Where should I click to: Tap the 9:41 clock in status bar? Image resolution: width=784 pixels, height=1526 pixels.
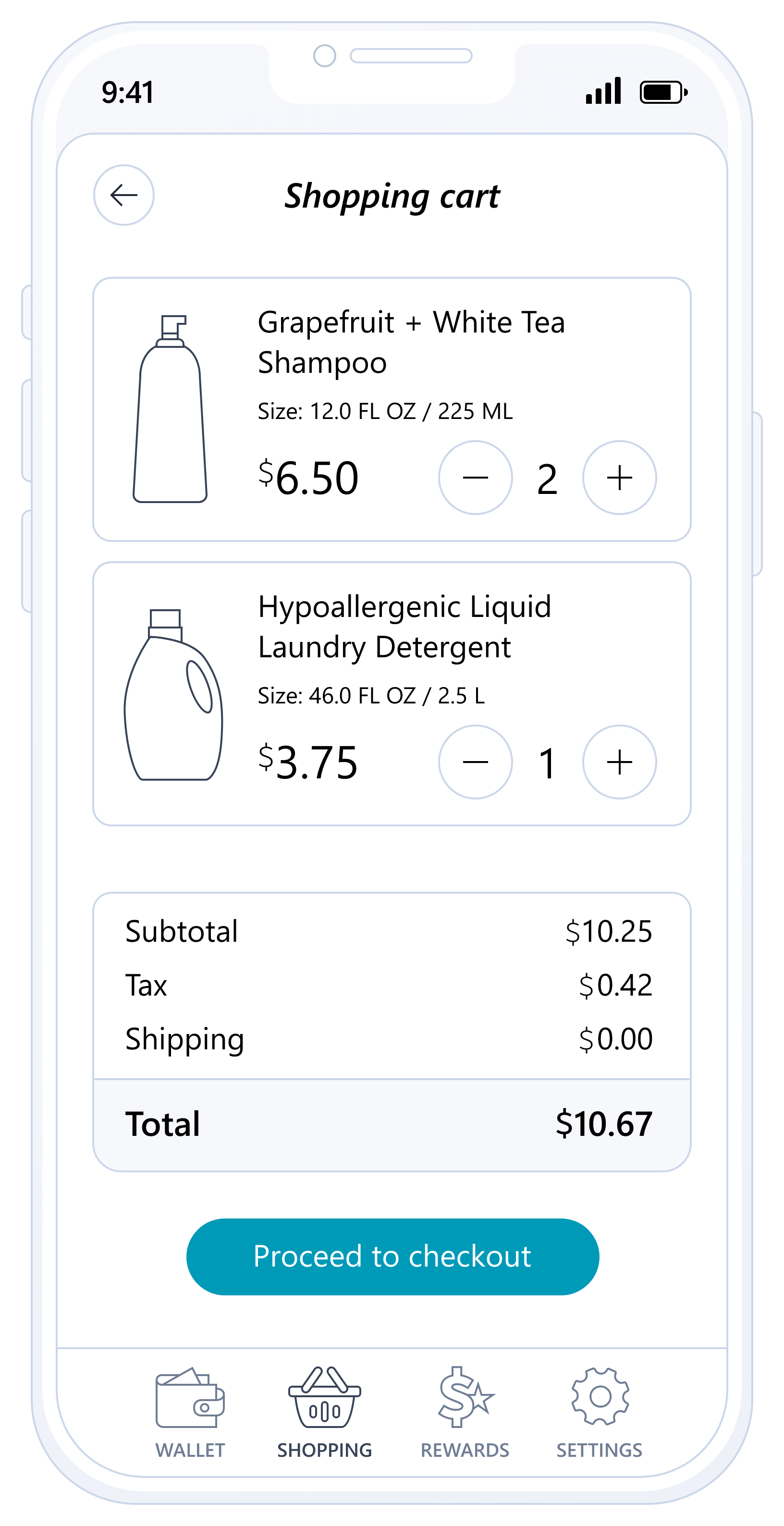[128, 92]
